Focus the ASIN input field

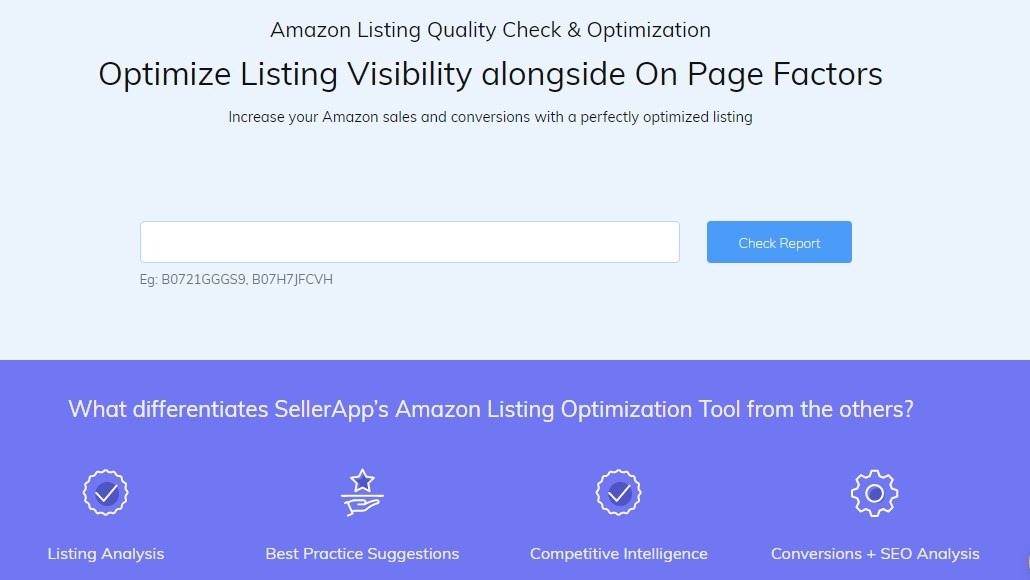(409, 242)
